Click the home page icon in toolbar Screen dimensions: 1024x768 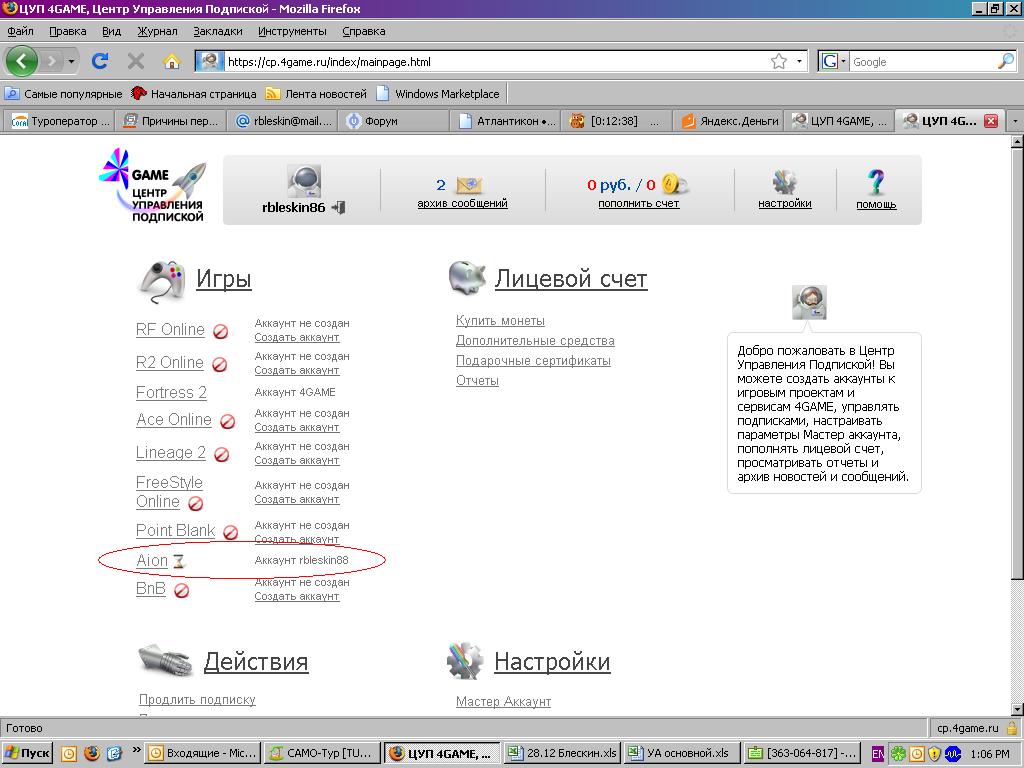pos(171,61)
